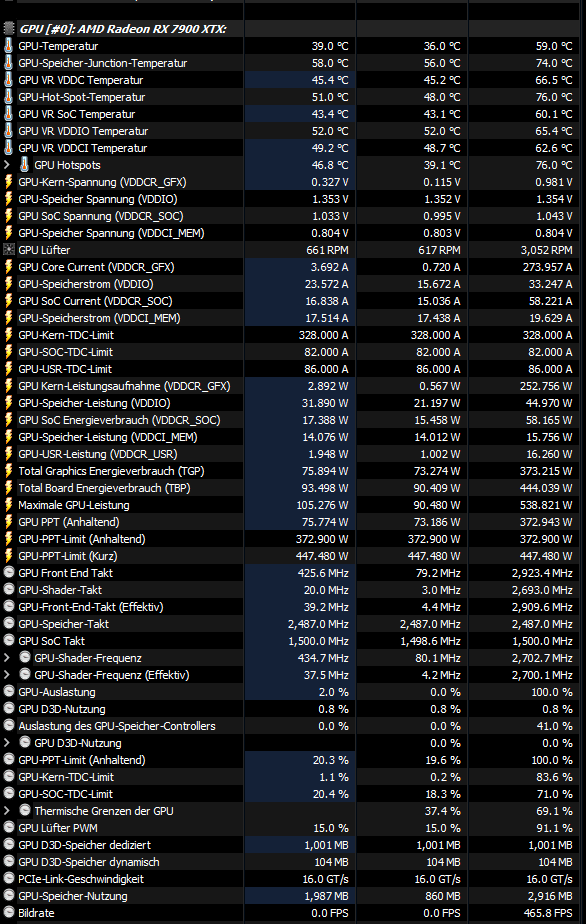The height and width of the screenshot is (924, 586).
Task: Click the fan icon beside GPU Lüfter
Action: (x=8, y=250)
